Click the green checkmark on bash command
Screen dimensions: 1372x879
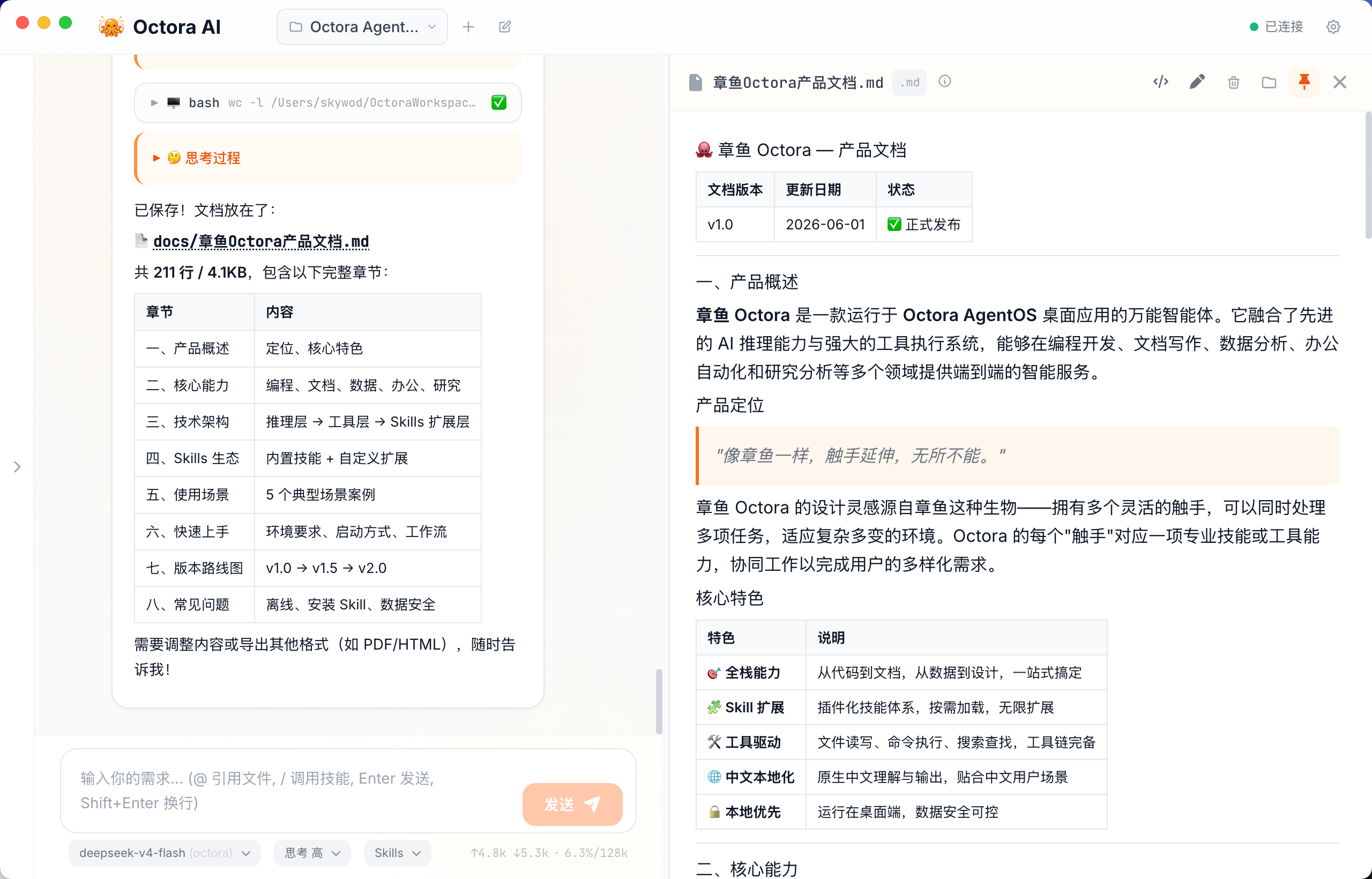click(499, 103)
